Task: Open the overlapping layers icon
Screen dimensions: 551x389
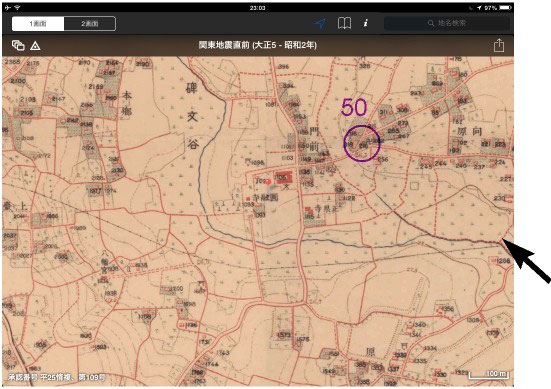Action: pyautogui.click(x=18, y=45)
